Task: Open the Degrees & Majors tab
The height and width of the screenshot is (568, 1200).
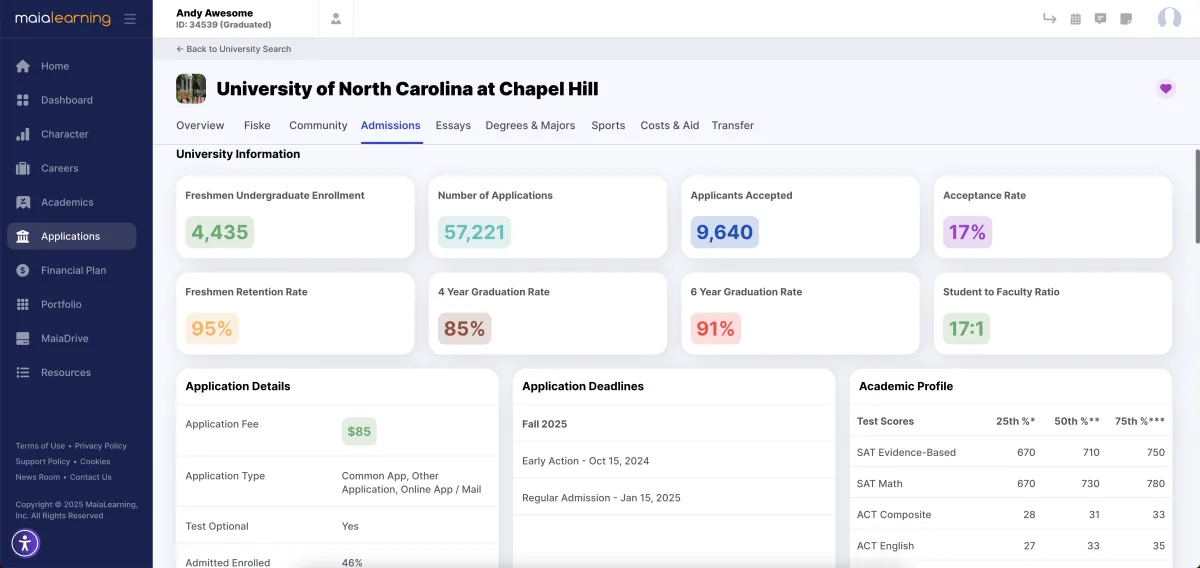Action: (530, 125)
